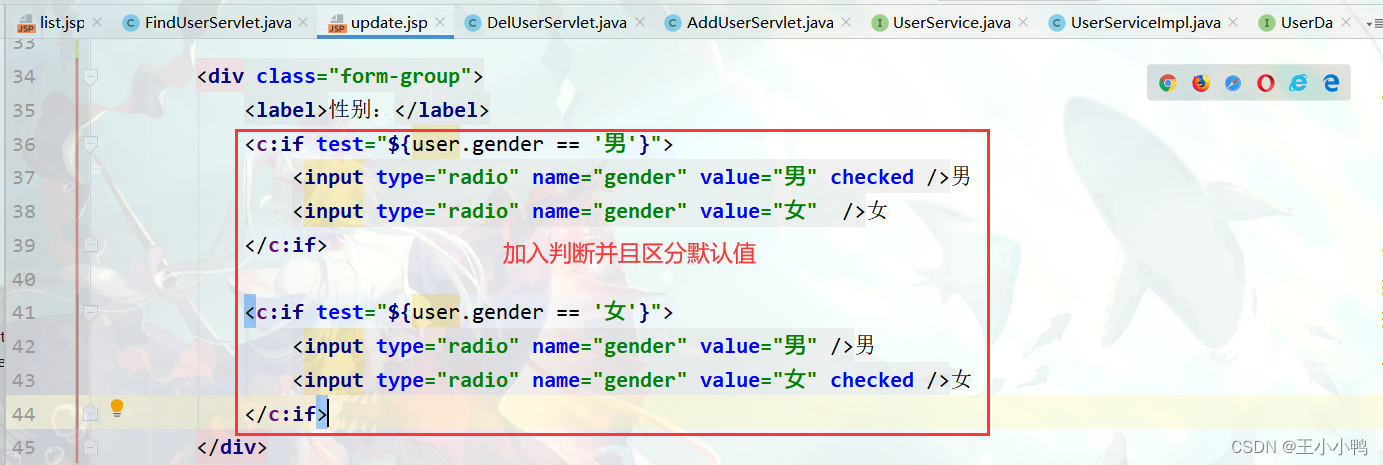Viewport: 1383px width, 465px height.
Task: Click fold end marker at line 44
Action: (x=91, y=412)
